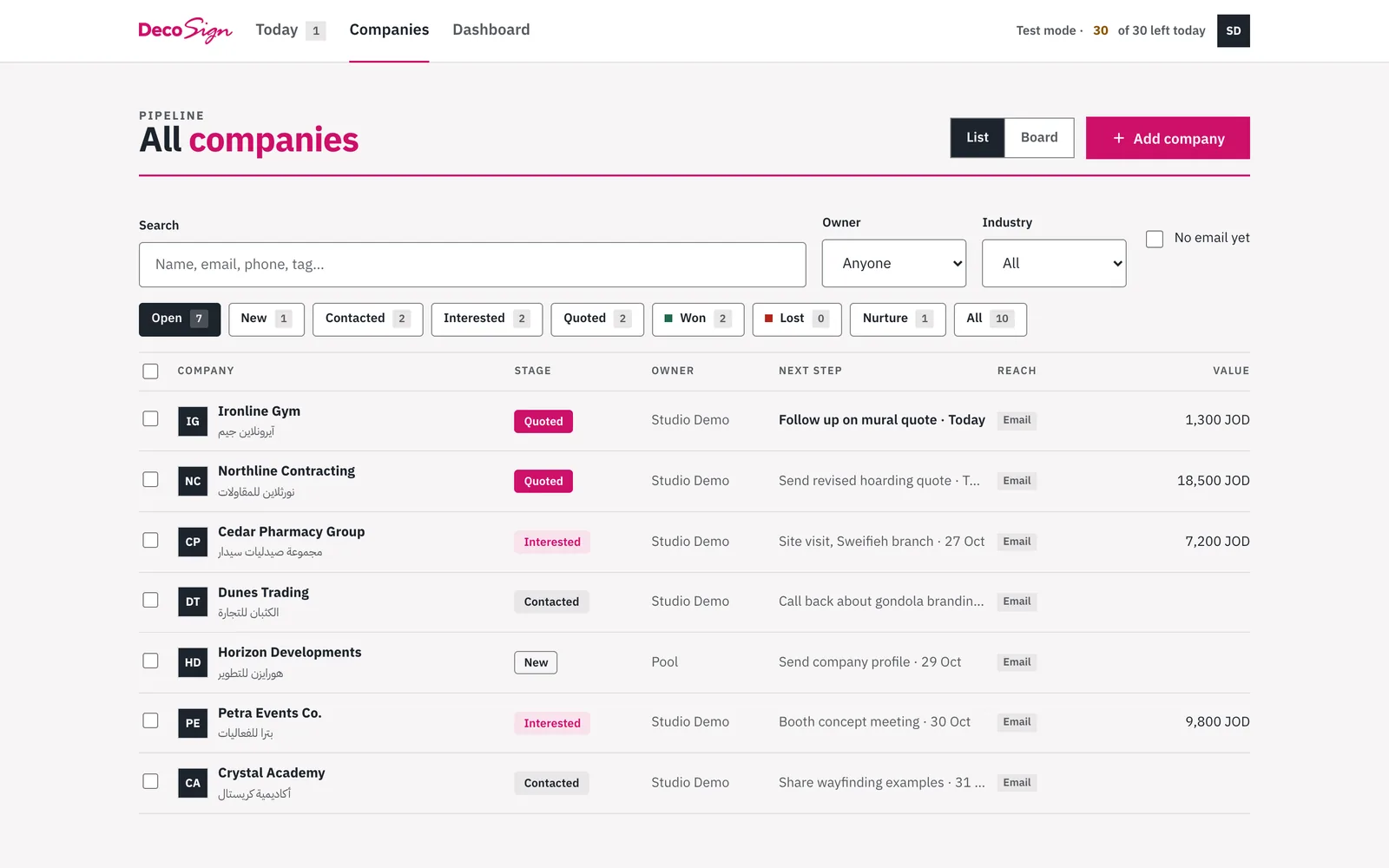Open Petra Events Co. company name
This screenshot has height=868, width=1389.
coord(270,713)
